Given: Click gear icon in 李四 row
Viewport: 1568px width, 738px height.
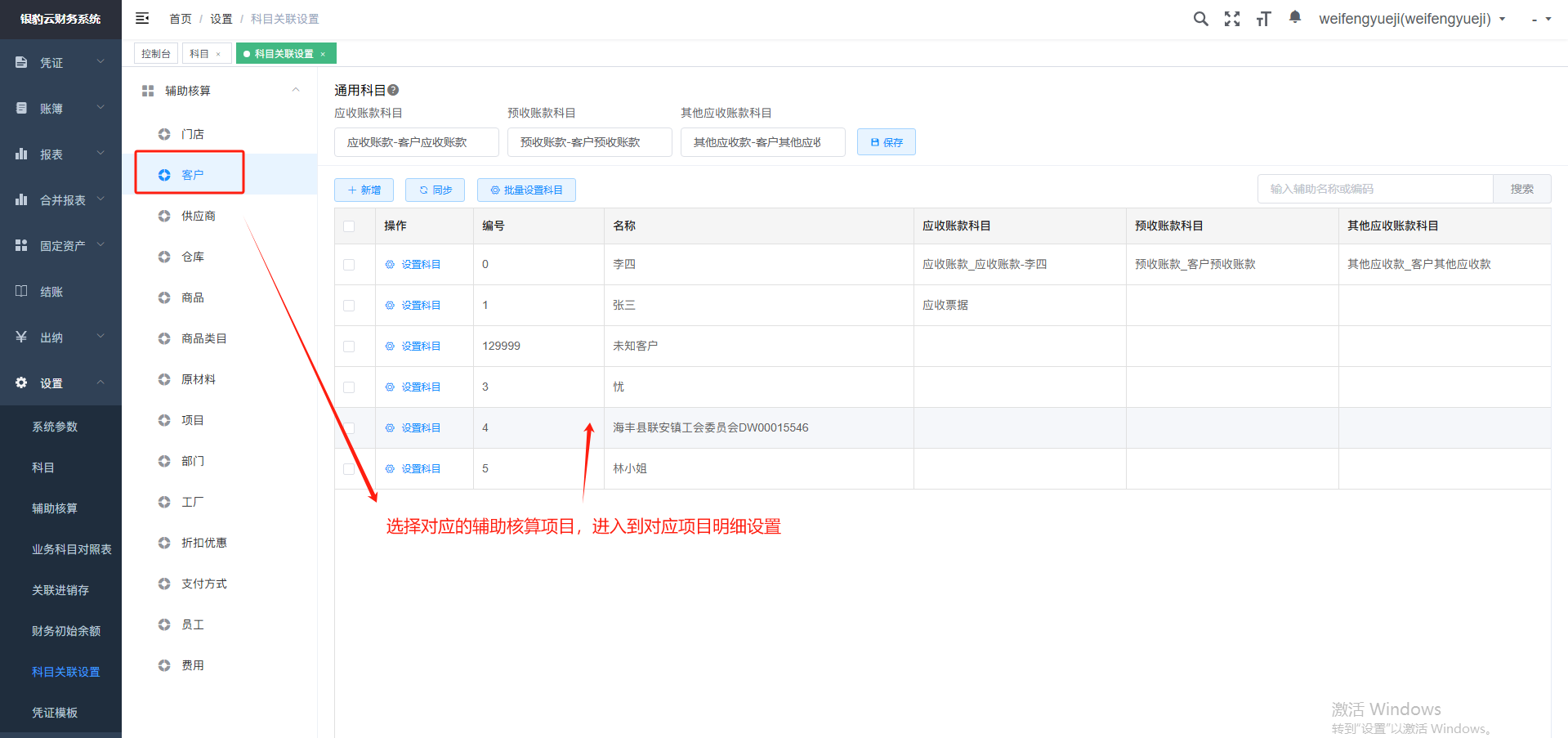Looking at the screenshot, I should tap(390, 265).
